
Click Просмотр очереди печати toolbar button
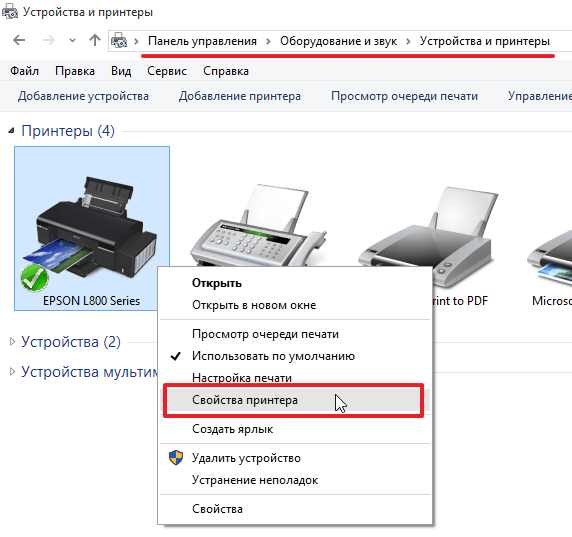tap(404, 96)
